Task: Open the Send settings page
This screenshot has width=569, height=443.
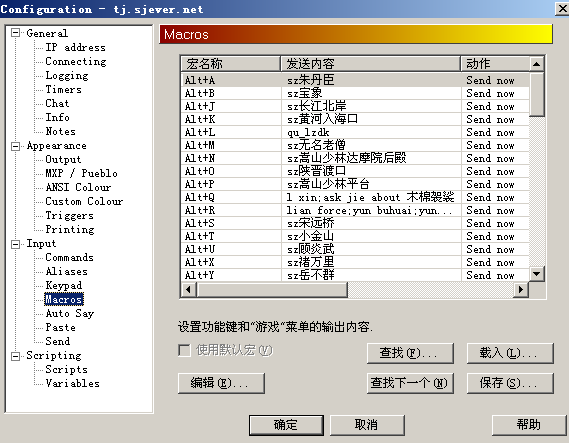Action: (x=57, y=341)
